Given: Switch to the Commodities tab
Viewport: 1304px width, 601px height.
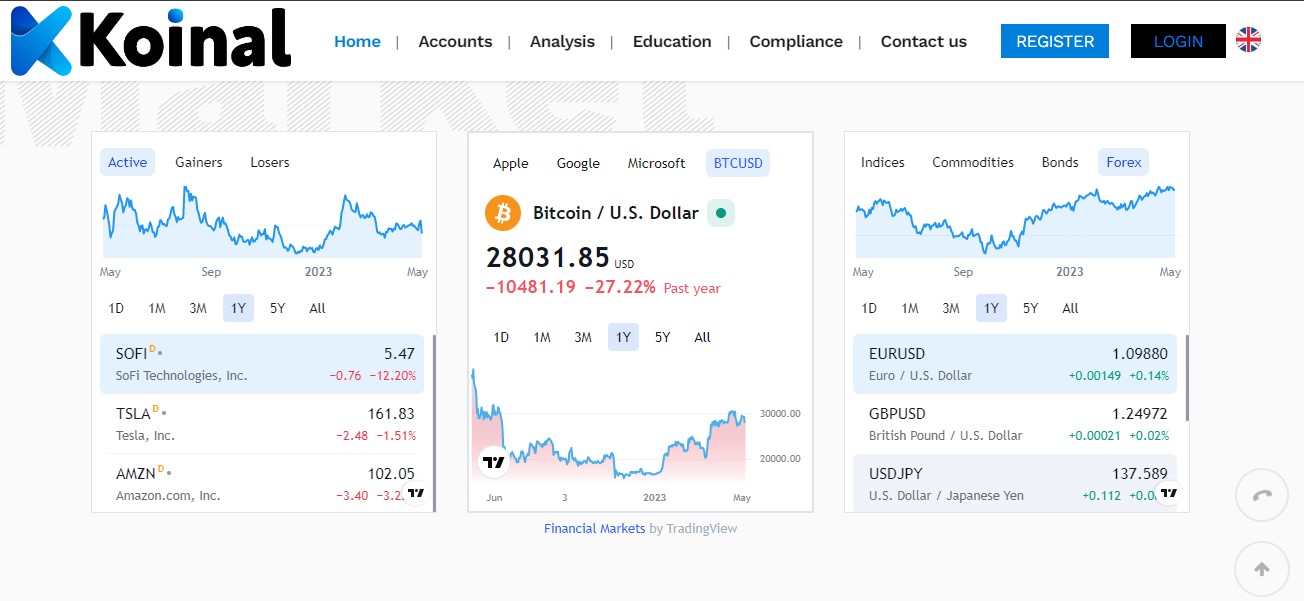Looking at the screenshot, I should [x=972, y=162].
